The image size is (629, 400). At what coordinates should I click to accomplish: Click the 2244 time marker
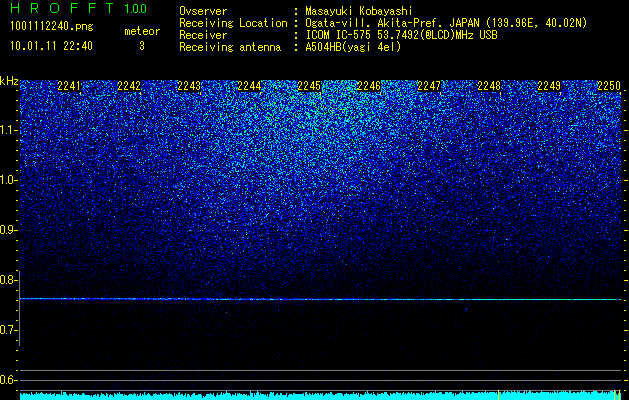[x=249, y=86]
